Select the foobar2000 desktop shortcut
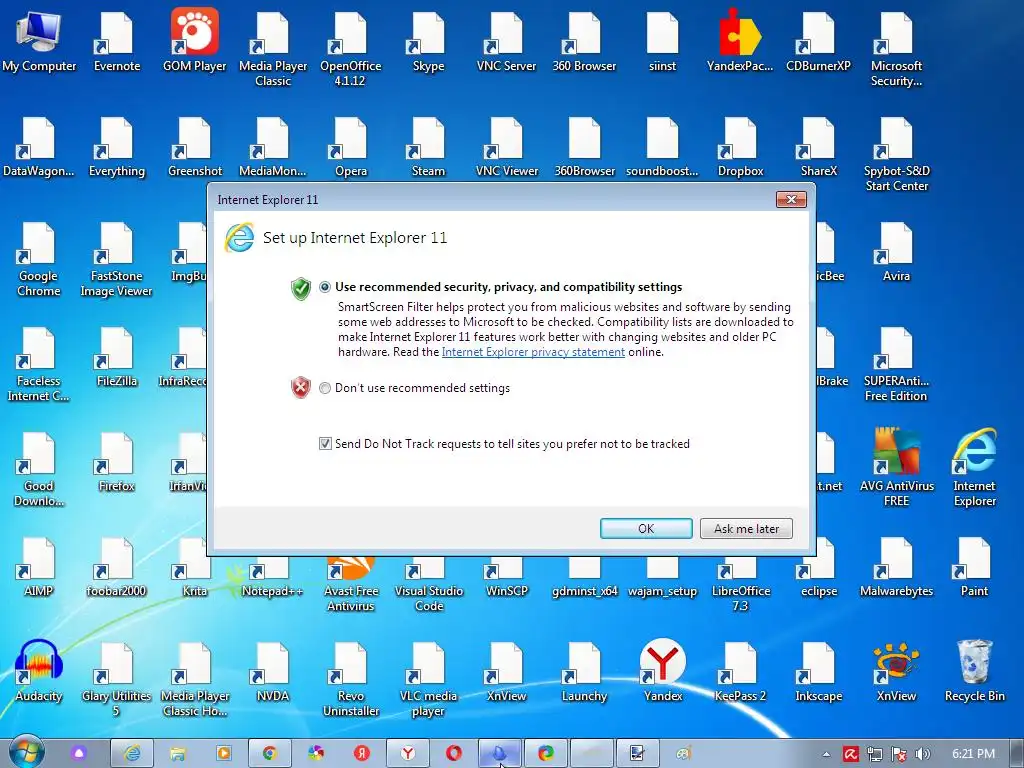This screenshot has width=1024, height=768. click(117, 567)
